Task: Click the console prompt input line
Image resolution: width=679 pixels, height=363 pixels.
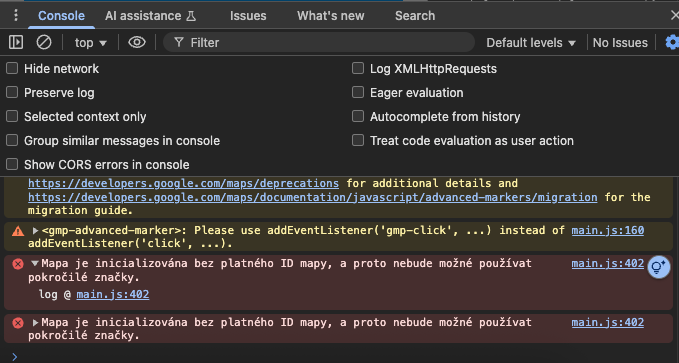Action: coord(340,356)
